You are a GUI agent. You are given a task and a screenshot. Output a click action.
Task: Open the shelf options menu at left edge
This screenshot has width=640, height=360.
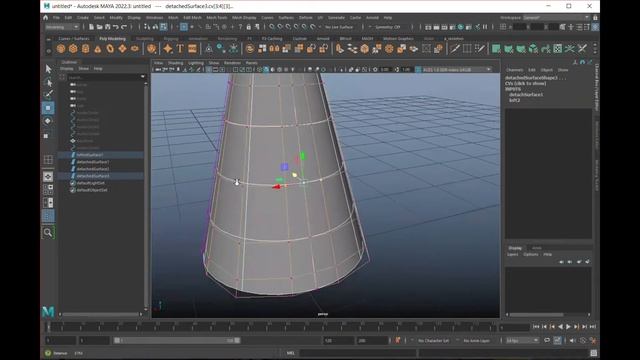[48, 51]
